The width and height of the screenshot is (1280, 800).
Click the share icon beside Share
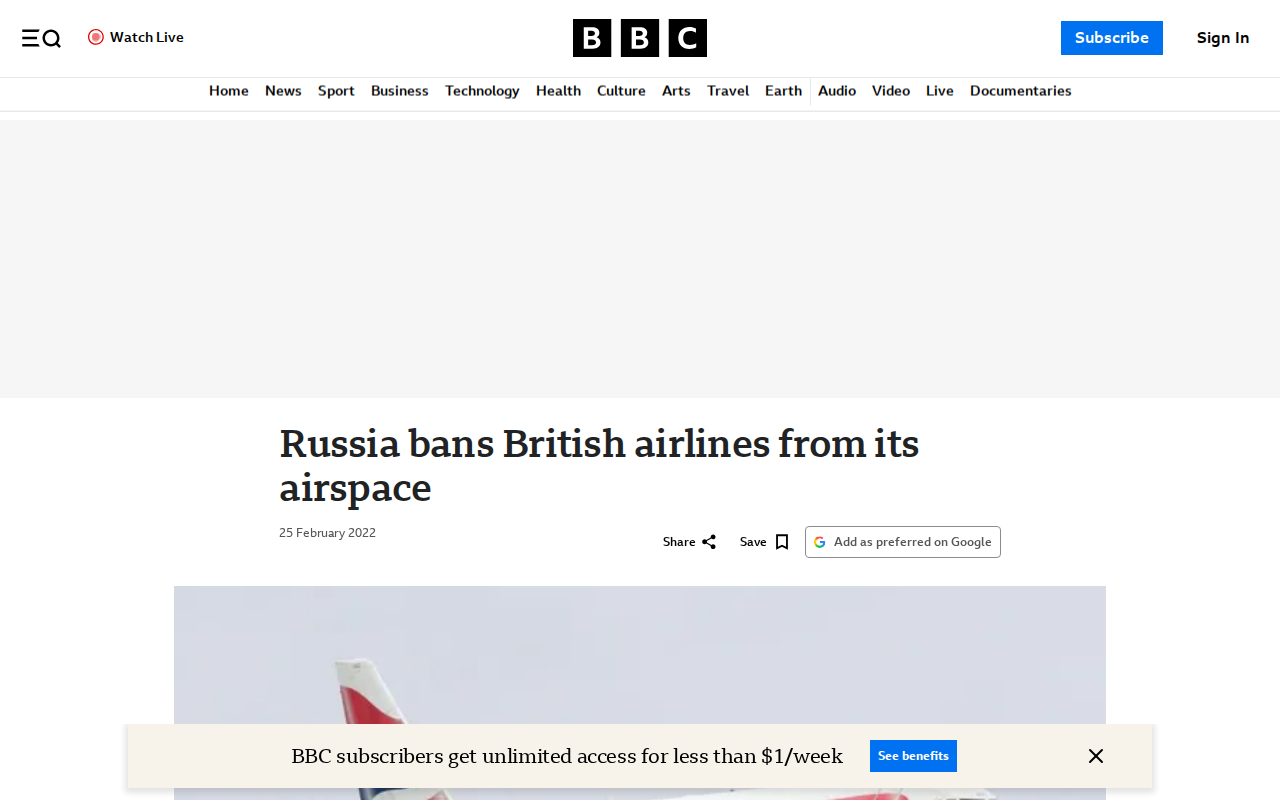pos(709,542)
